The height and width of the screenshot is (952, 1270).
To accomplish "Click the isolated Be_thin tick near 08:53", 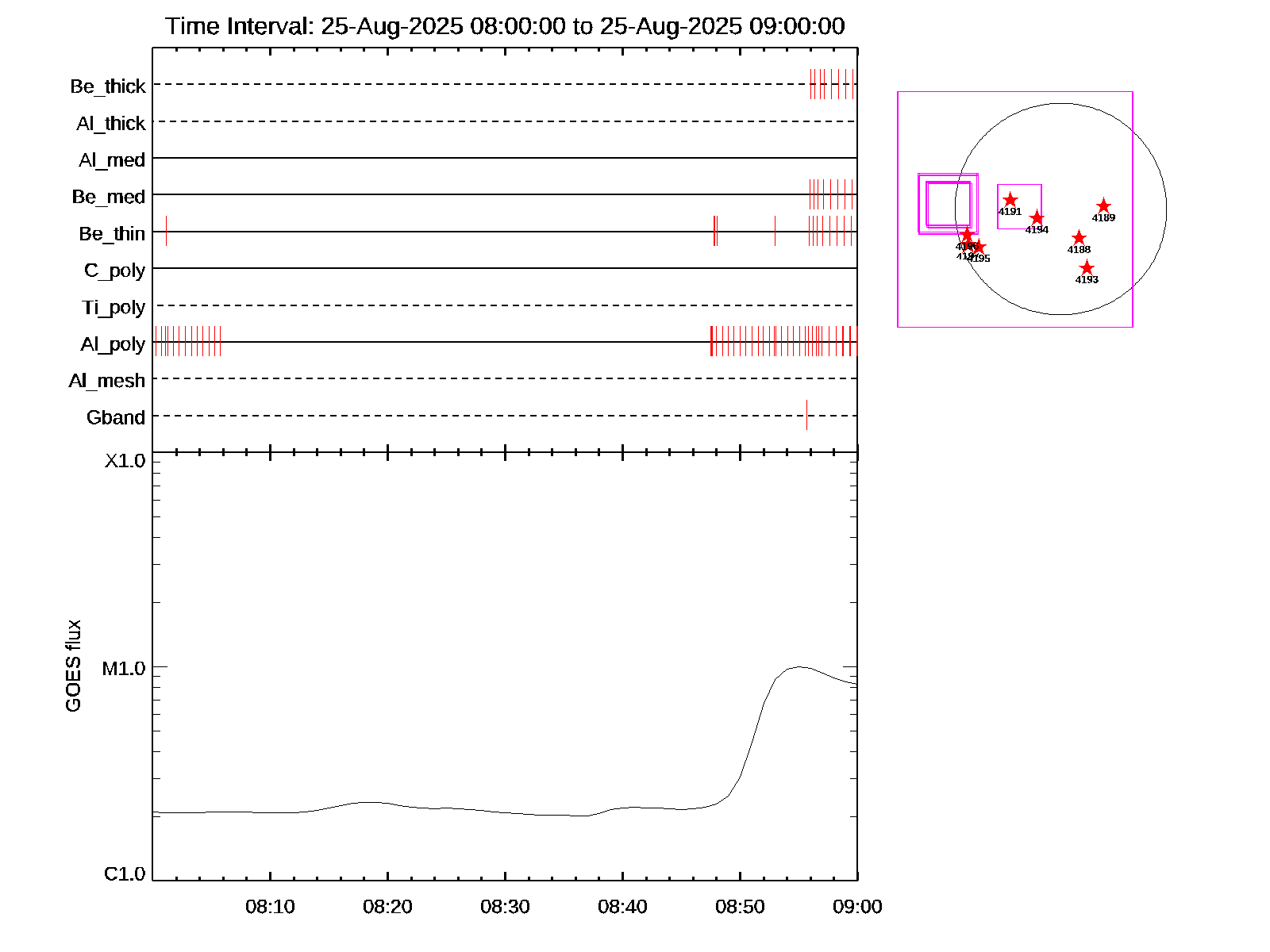I will pos(775,231).
